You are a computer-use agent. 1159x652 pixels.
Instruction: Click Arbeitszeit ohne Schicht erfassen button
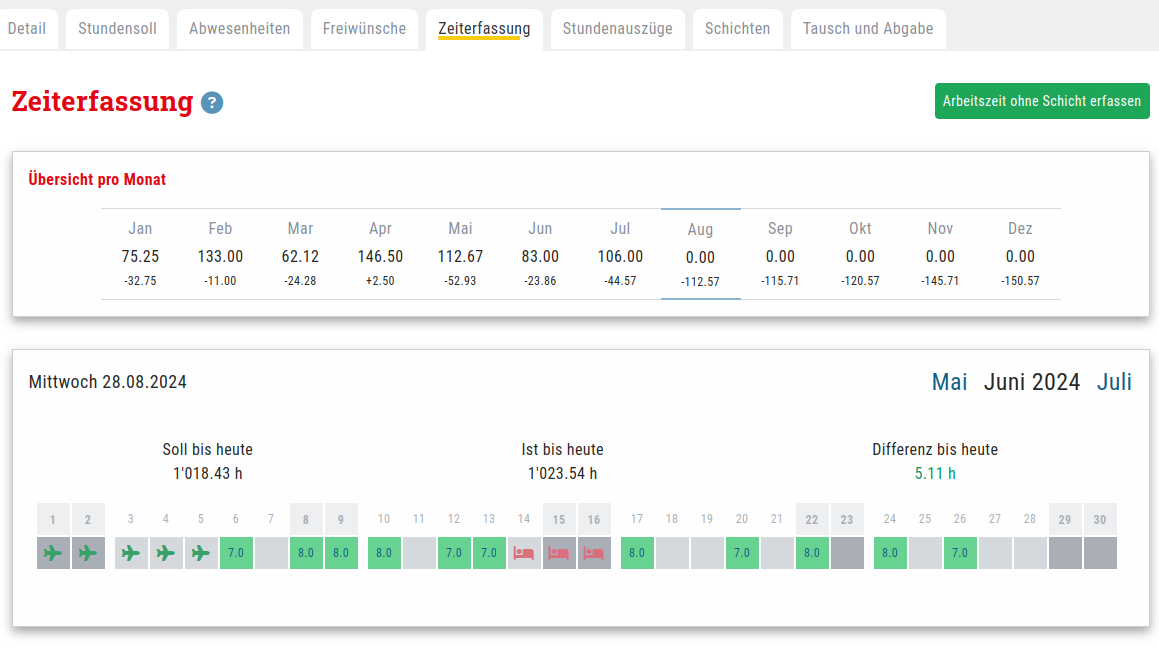click(1041, 101)
